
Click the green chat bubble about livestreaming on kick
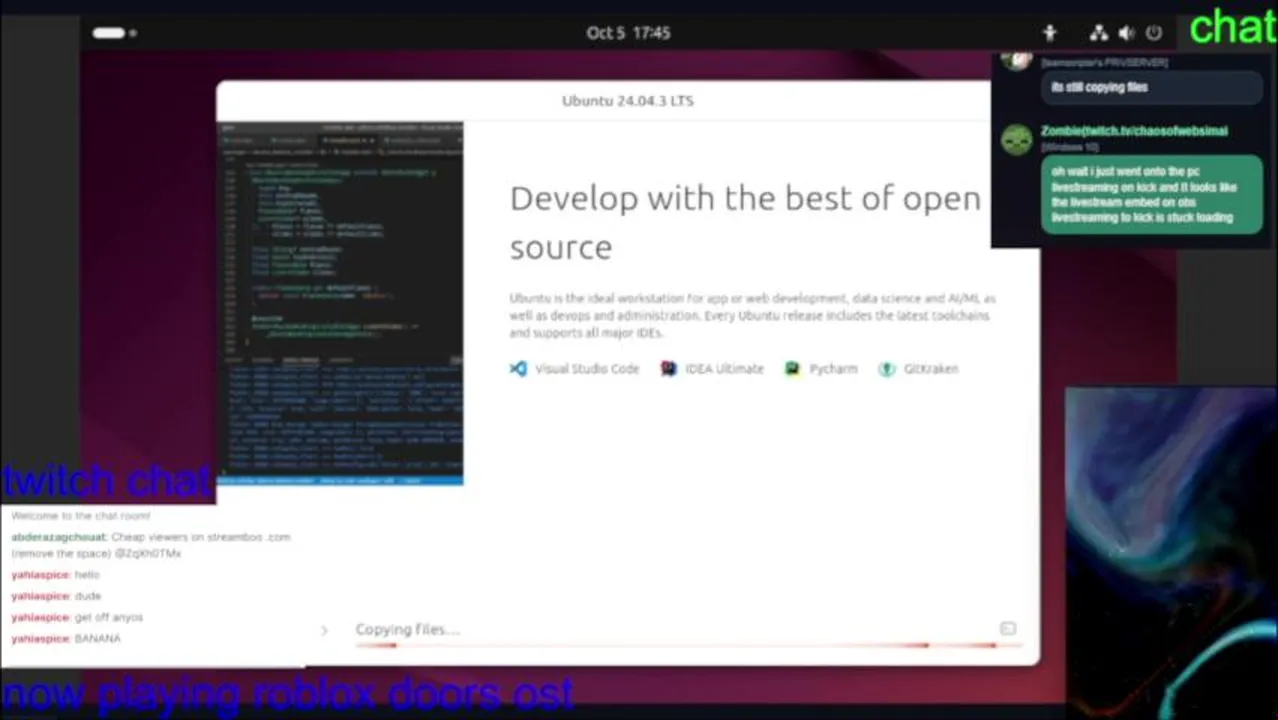point(1151,194)
